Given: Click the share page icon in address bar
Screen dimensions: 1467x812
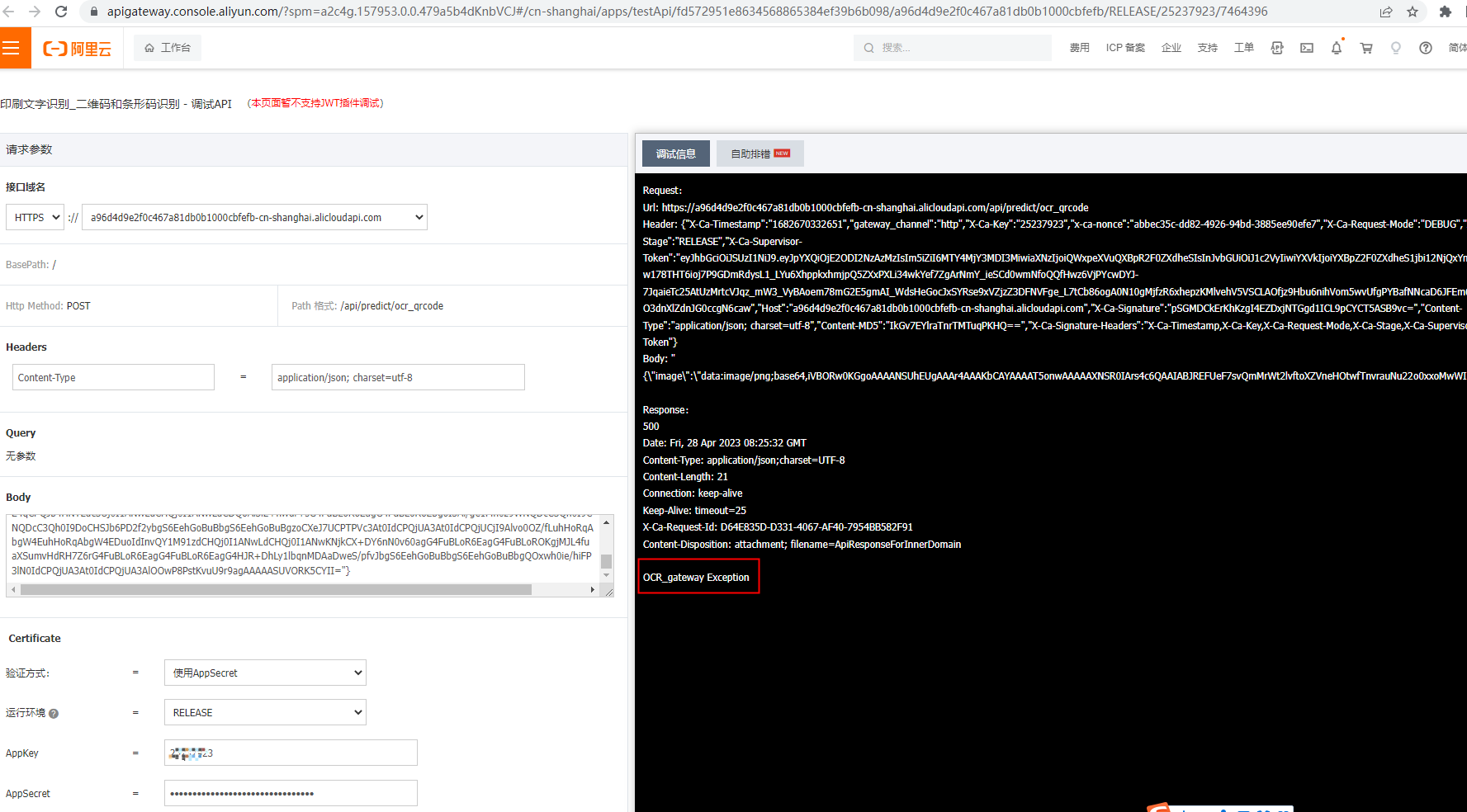Looking at the screenshot, I should coord(1386,12).
